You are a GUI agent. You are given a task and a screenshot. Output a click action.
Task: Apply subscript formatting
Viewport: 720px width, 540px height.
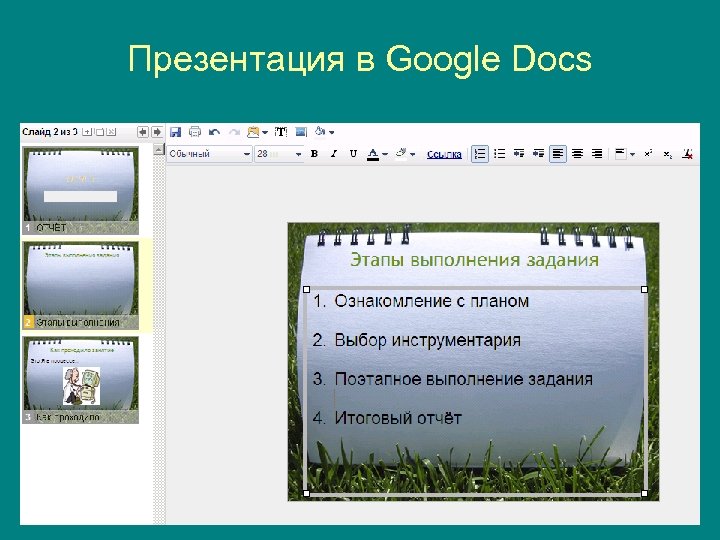click(x=668, y=154)
